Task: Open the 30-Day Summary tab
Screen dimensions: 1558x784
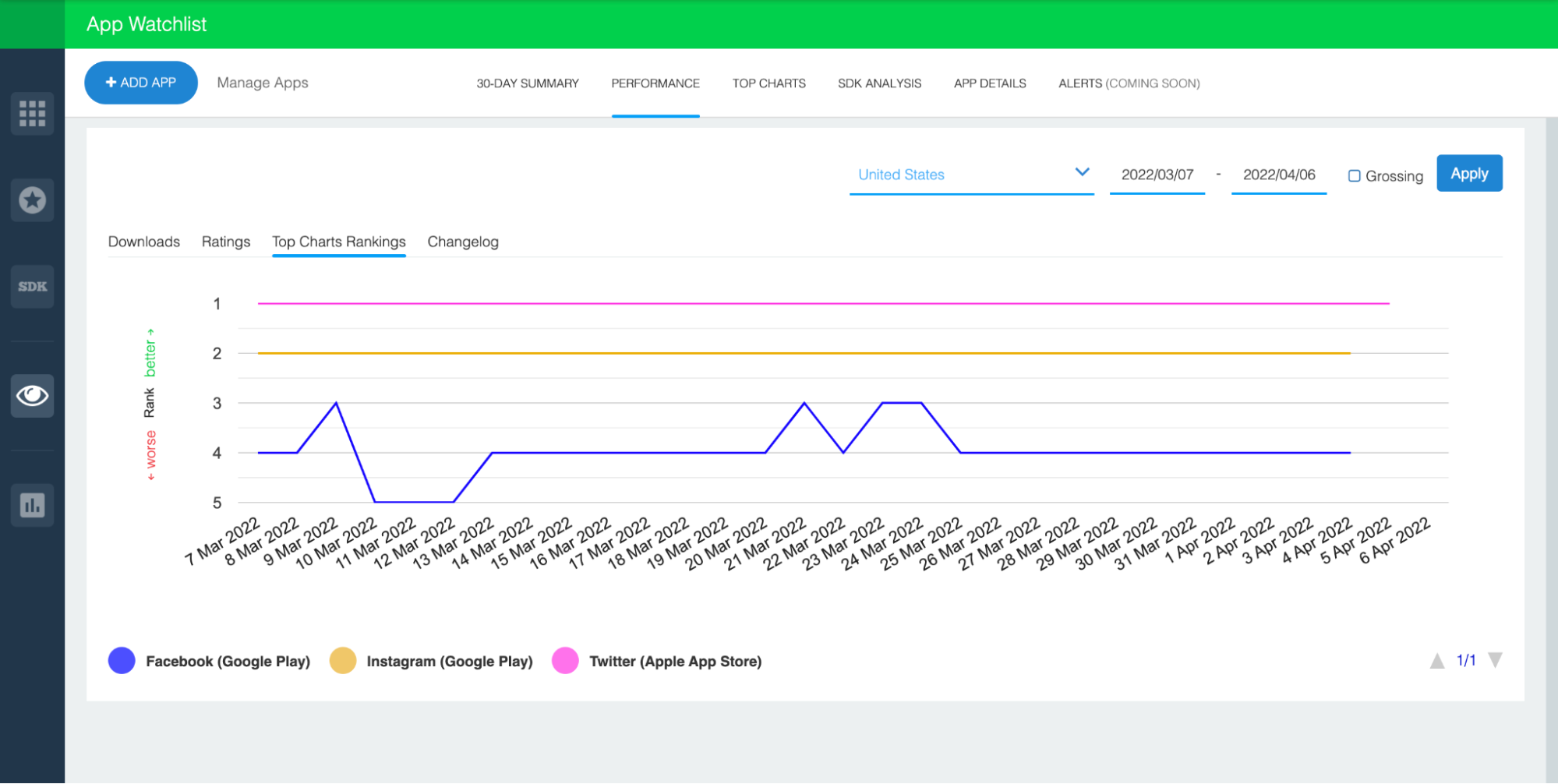Action: (x=528, y=83)
